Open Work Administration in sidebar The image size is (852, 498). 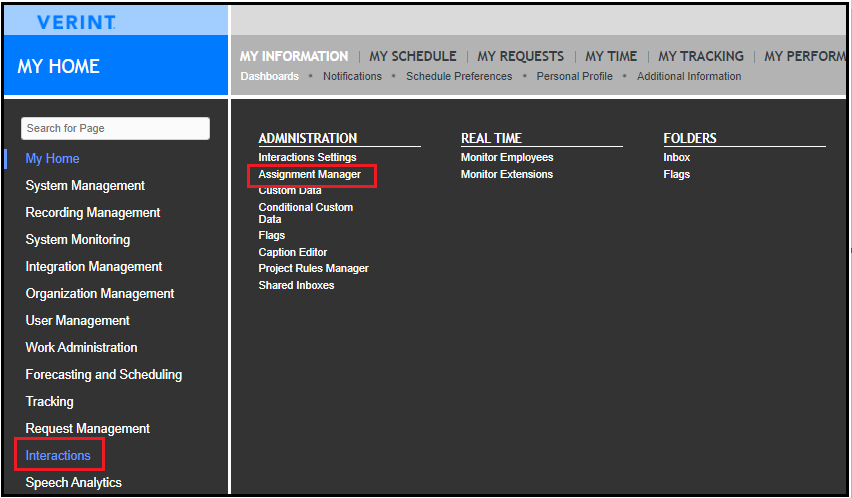(81, 348)
